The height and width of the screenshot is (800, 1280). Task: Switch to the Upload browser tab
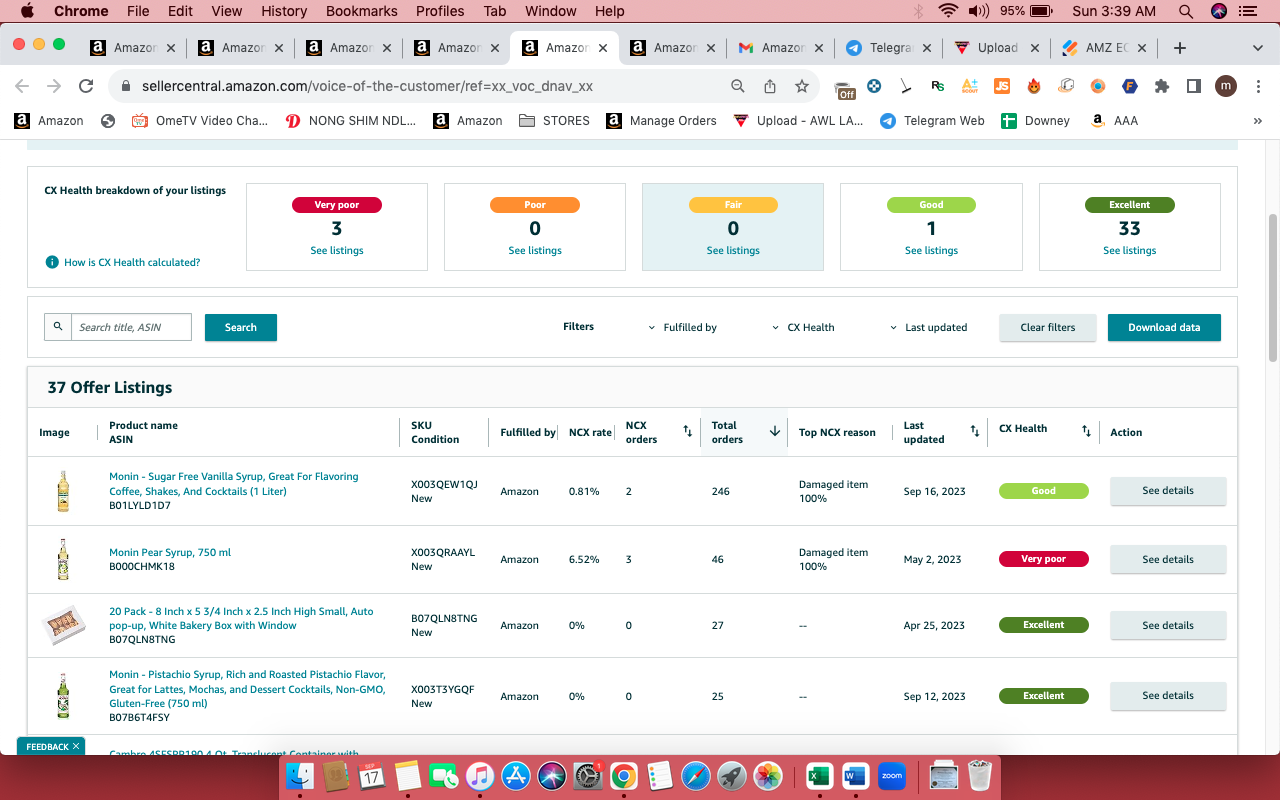point(996,48)
